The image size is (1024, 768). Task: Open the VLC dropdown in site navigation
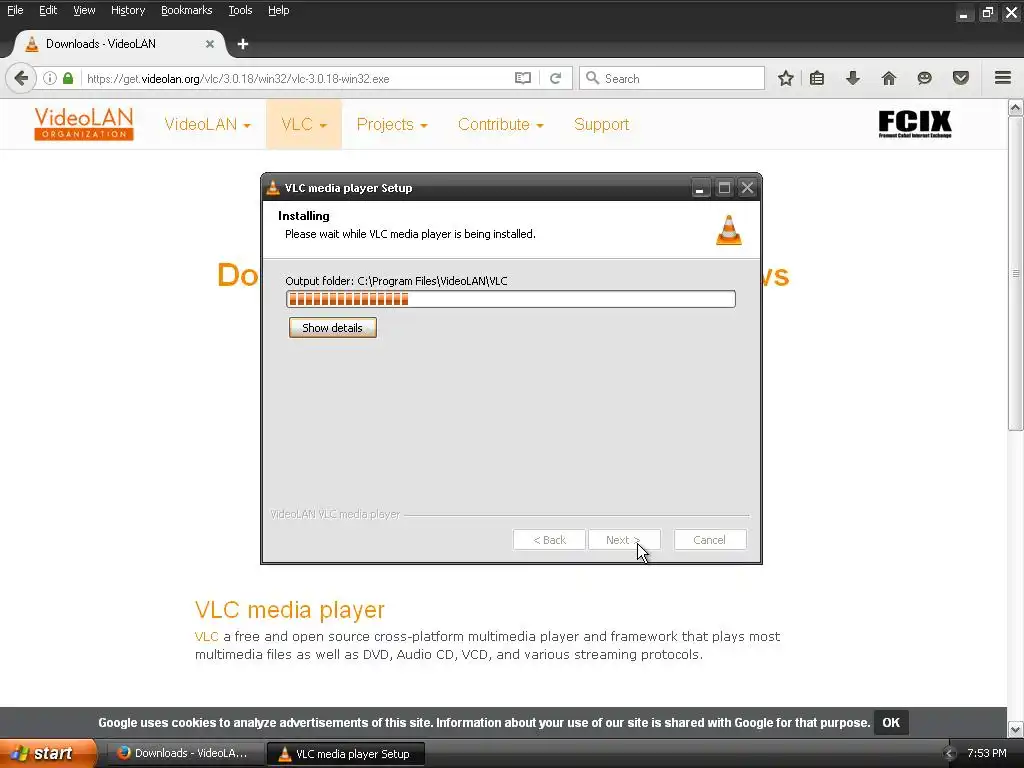[x=304, y=124]
